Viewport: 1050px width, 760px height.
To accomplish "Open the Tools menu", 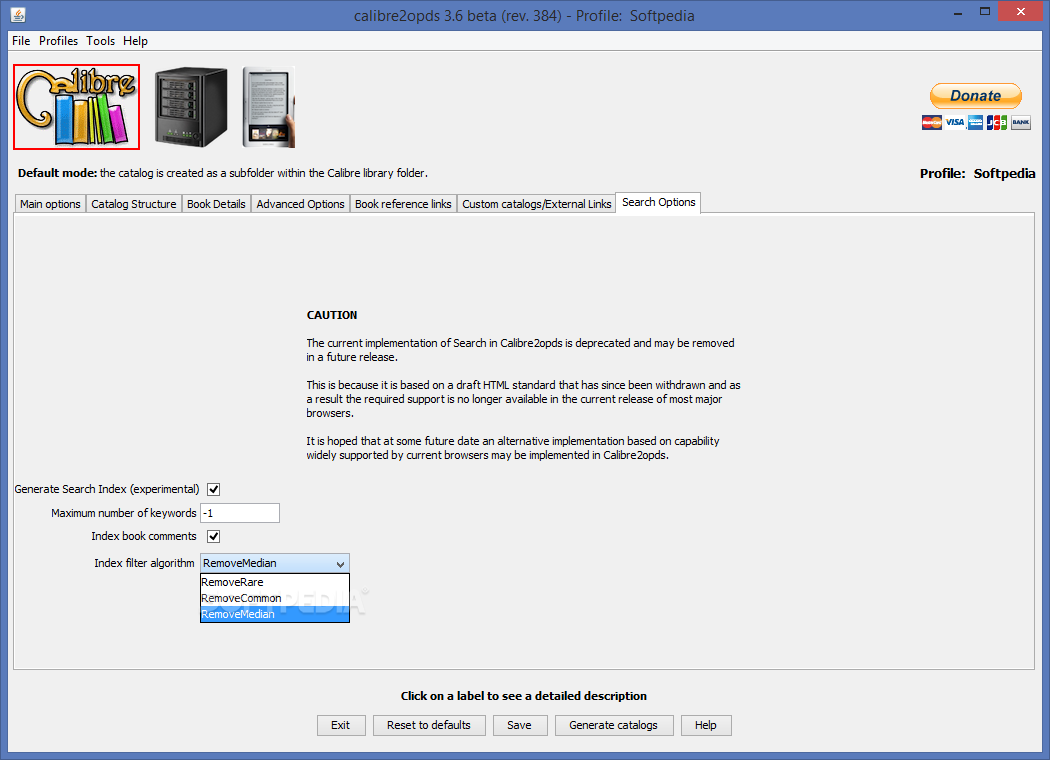I will pos(100,41).
